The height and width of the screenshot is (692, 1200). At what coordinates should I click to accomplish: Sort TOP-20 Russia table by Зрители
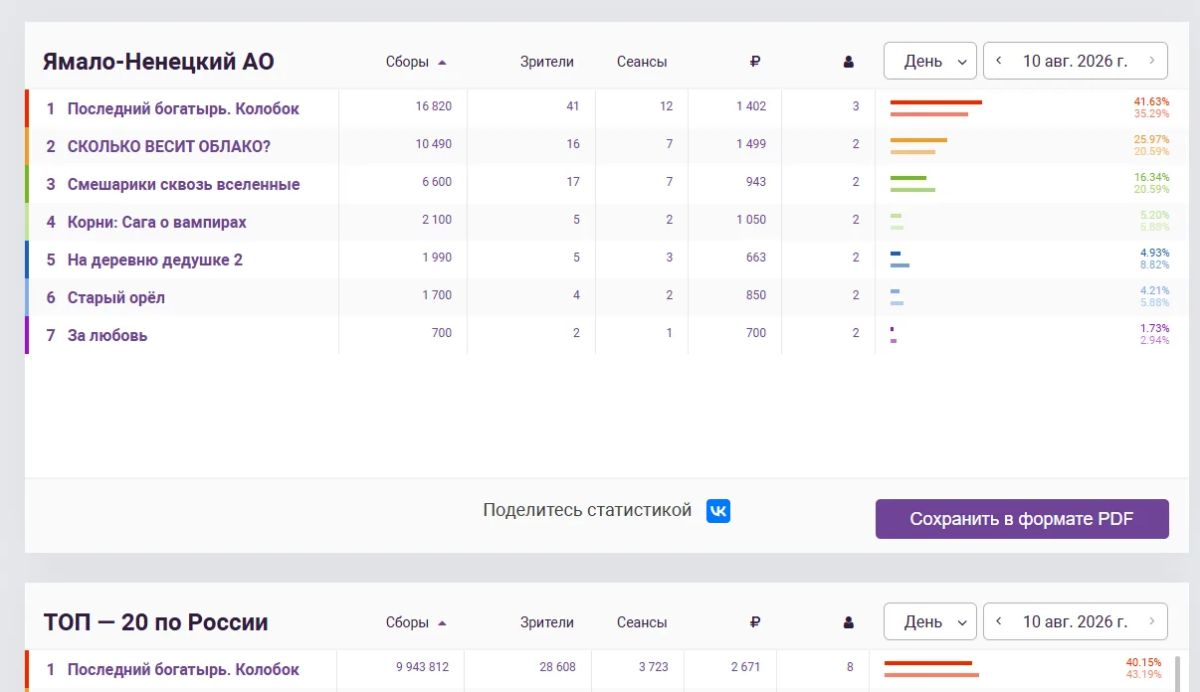coord(547,622)
